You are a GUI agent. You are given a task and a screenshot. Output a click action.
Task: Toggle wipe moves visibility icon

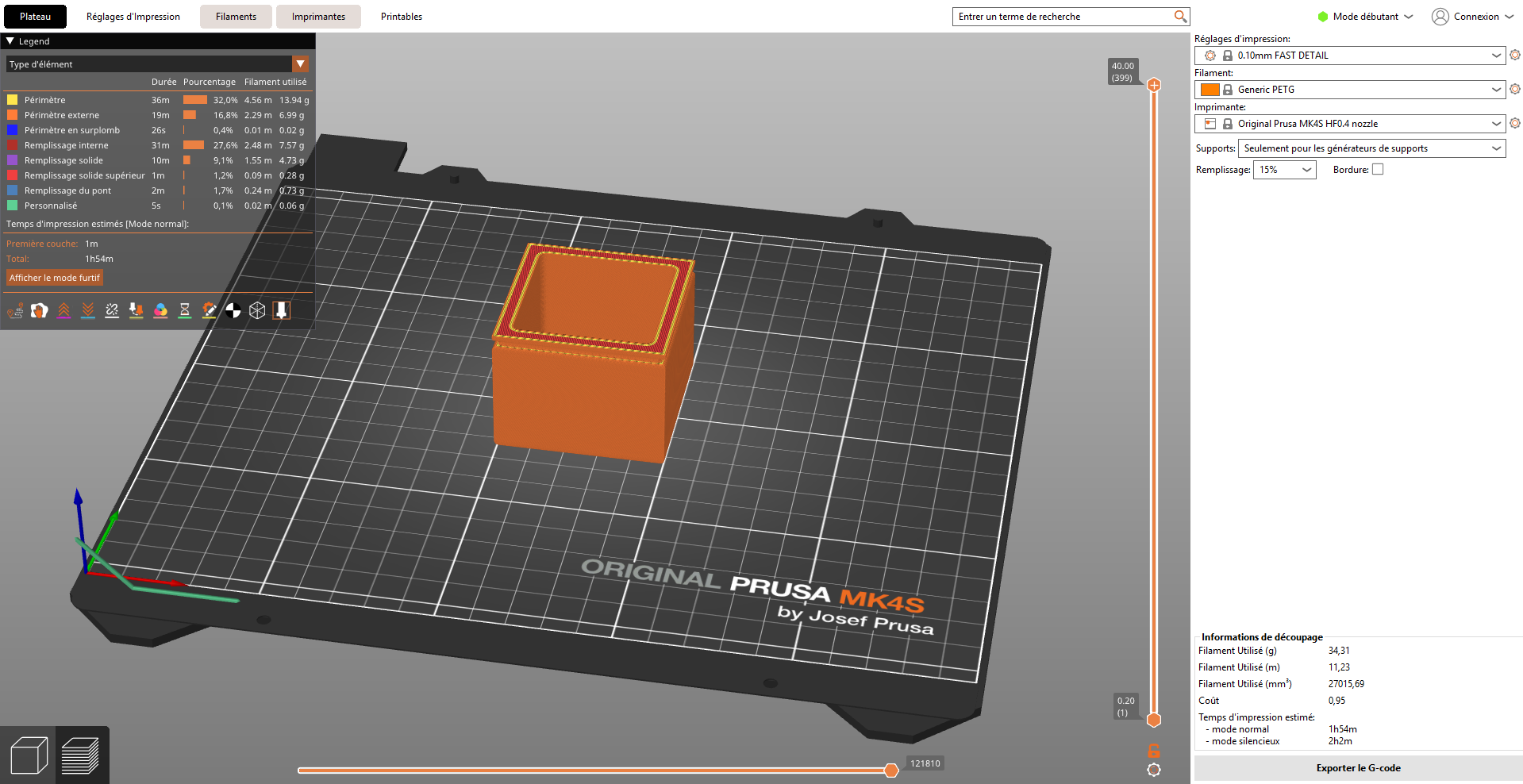(x=40, y=311)
